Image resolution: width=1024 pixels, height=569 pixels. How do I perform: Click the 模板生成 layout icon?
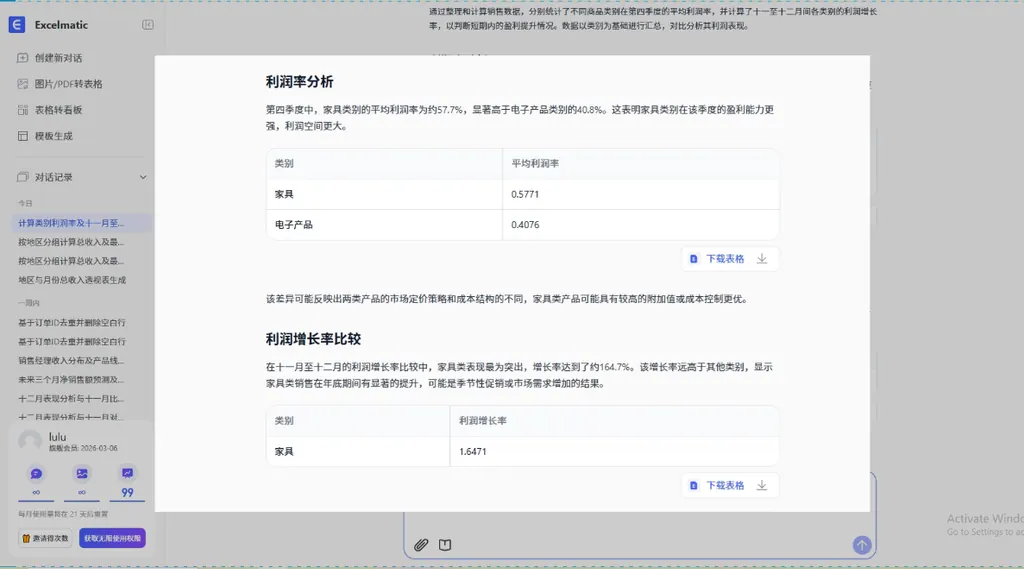click(x=23, y=136)
